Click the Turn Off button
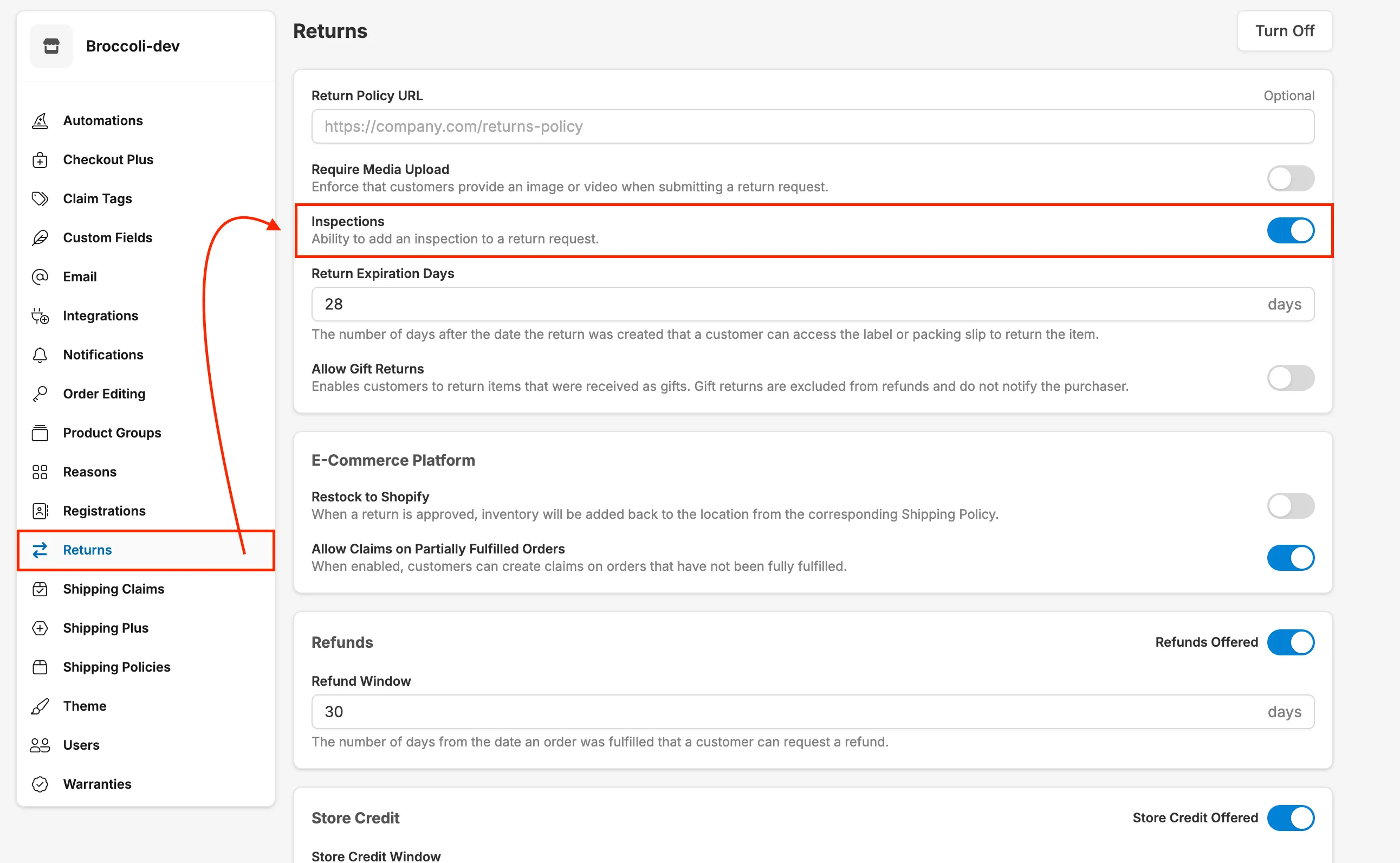1400x863 pixels. tap(1284, 31)
